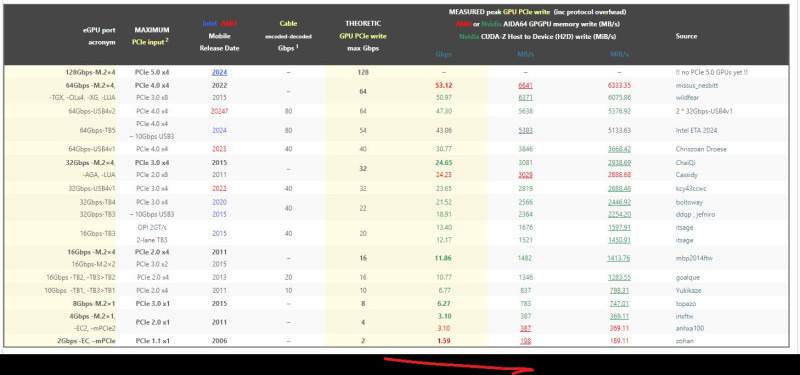Select the zohan source entry

(x=684, y=341)
